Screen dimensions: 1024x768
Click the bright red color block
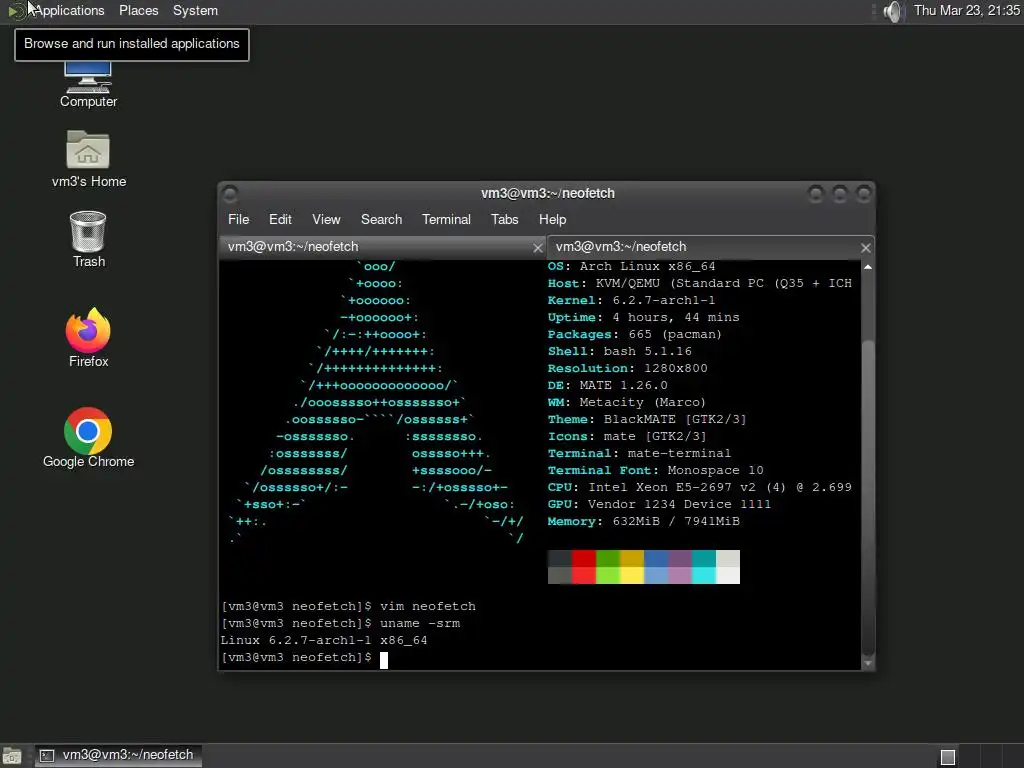coord(584,575)
